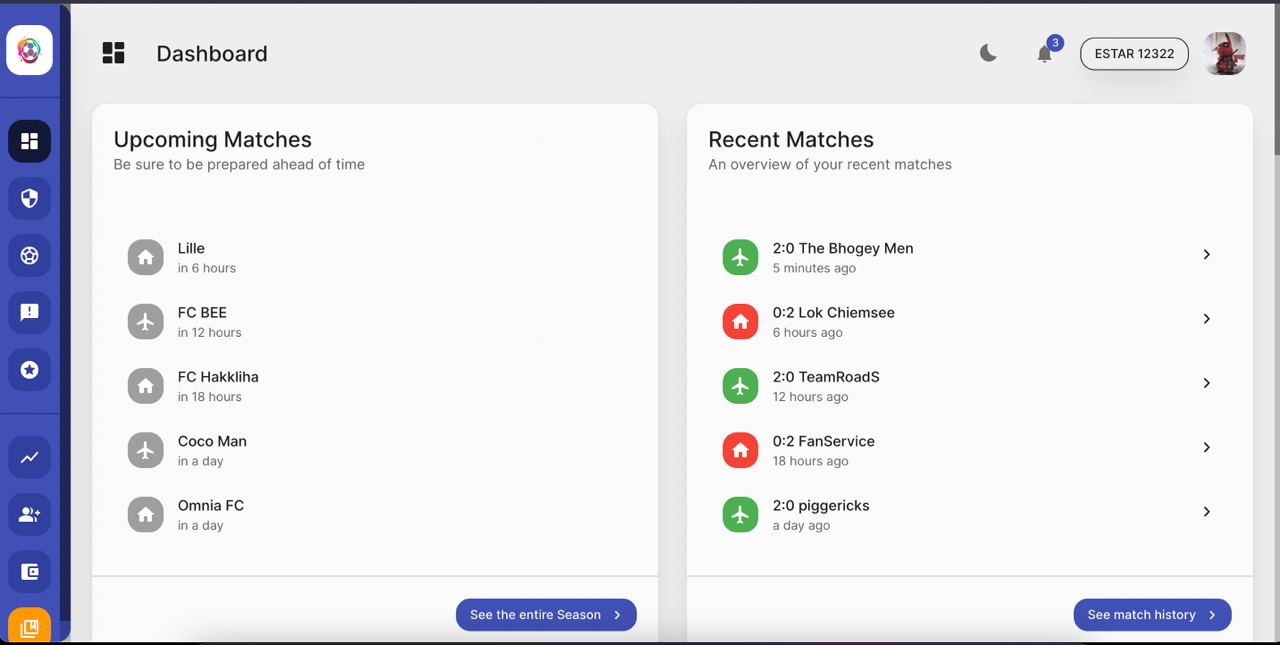Open the user profile avatar
This screenshot has height=645, width=1280.
1224,54
